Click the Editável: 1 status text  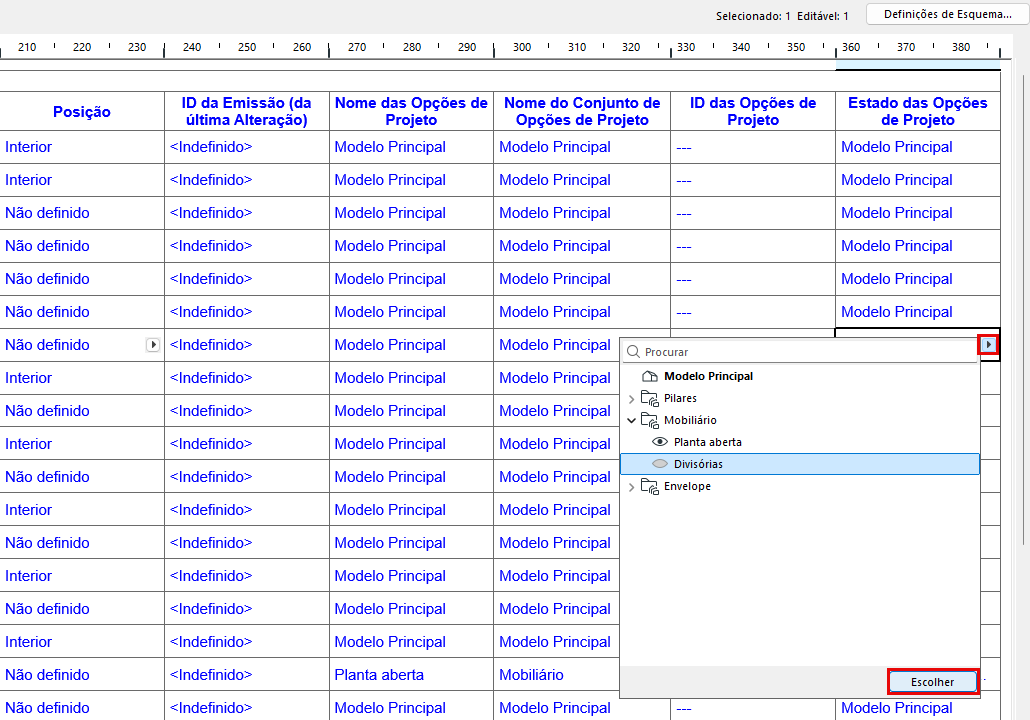click(x=822, y=16)
